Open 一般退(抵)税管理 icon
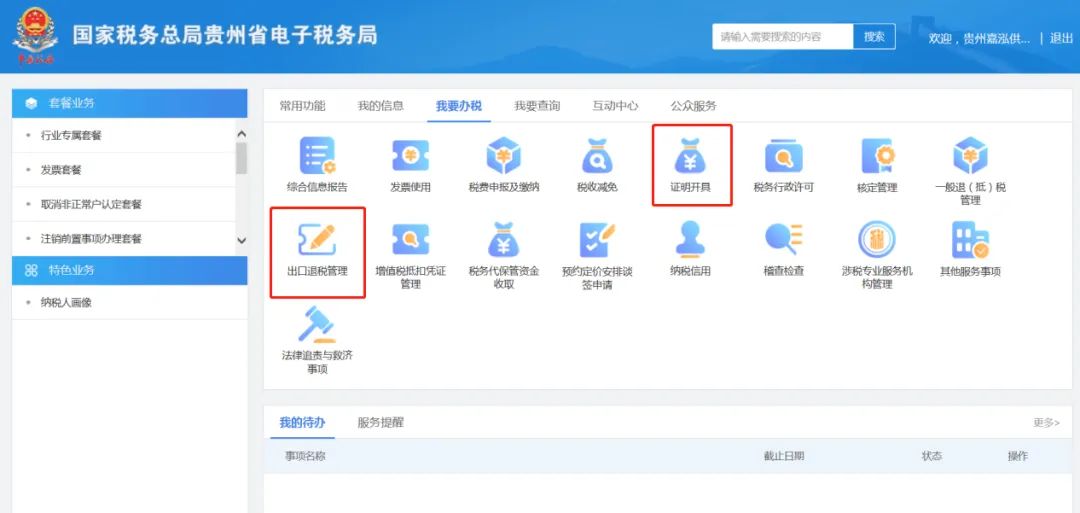The image size is (1080, 513). click(970, 156)
